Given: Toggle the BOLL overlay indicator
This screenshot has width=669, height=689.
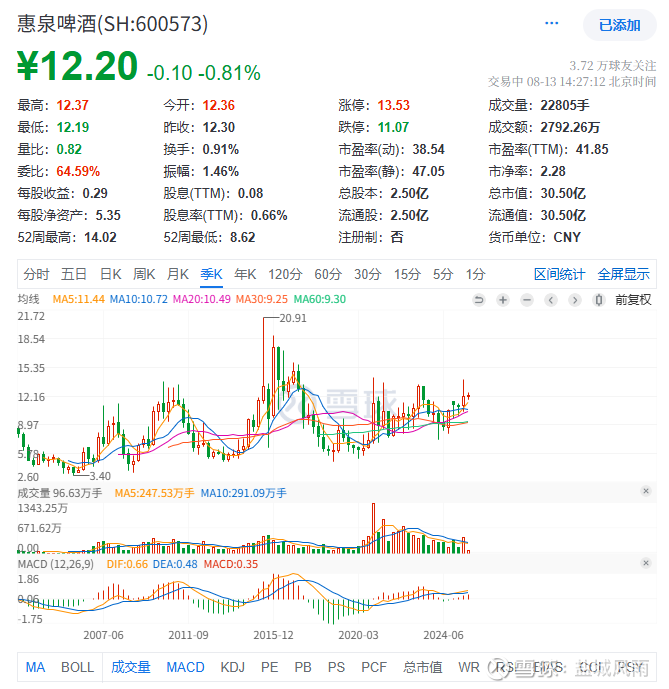Looking at the screenshot, I should tap(77, 667).
